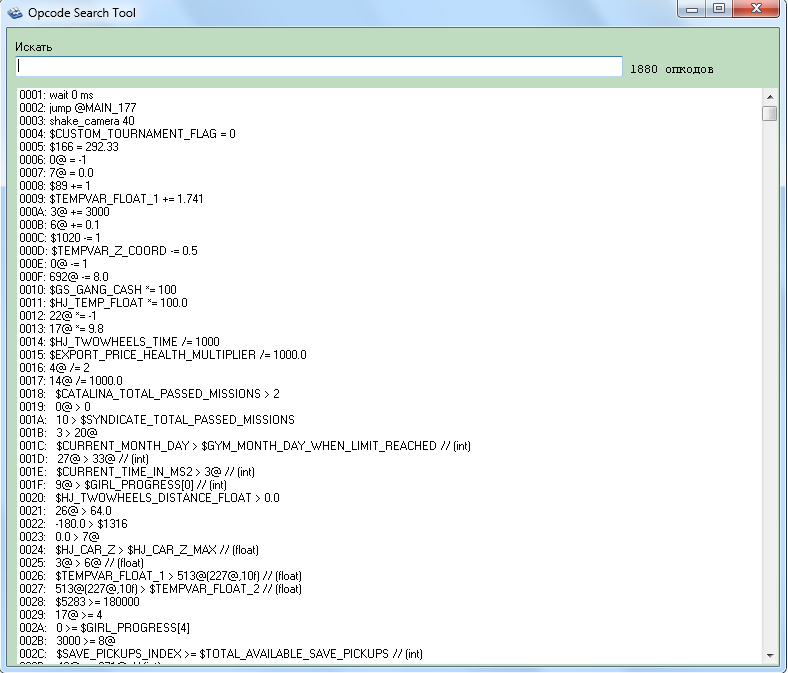Viewport: 788px width, 673px height.
Task: Click the vertical scrollbar thumb
Action: (x=769, y=113)
